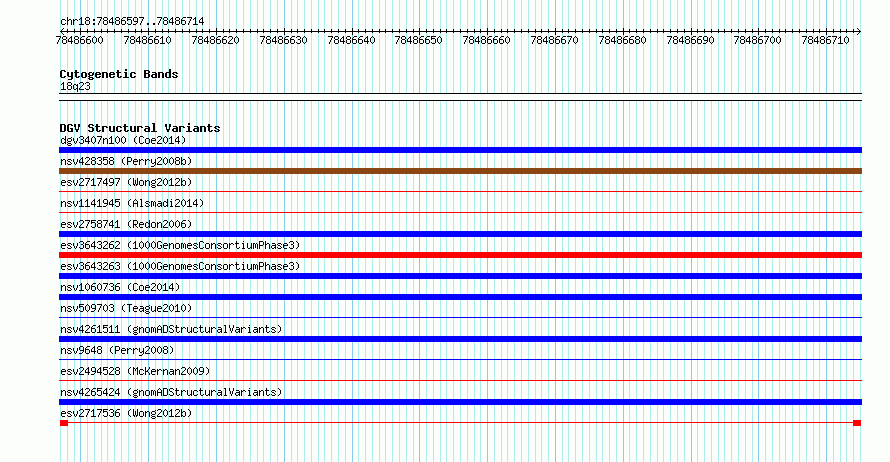Screen dimensions: 890x462
Task: Click the thin red line under esv2494528
Action: pos(460,381)
